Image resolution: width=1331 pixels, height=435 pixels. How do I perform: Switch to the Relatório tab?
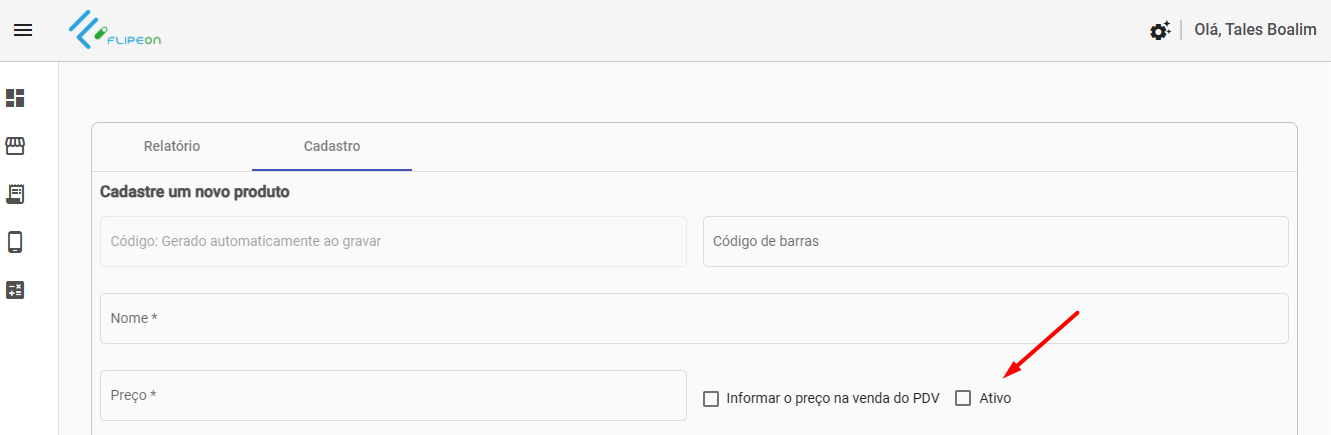pos(172,146)
